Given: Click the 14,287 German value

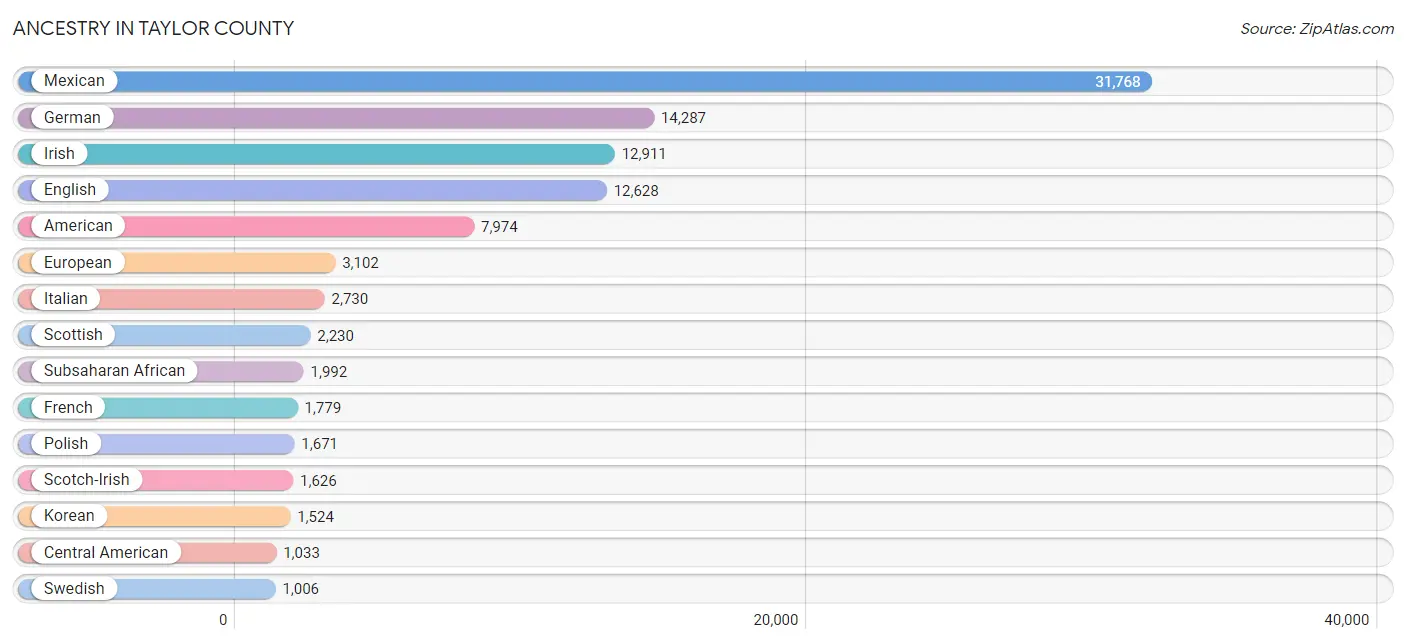Looking at the screenshot, I should [x=683, y=118].
